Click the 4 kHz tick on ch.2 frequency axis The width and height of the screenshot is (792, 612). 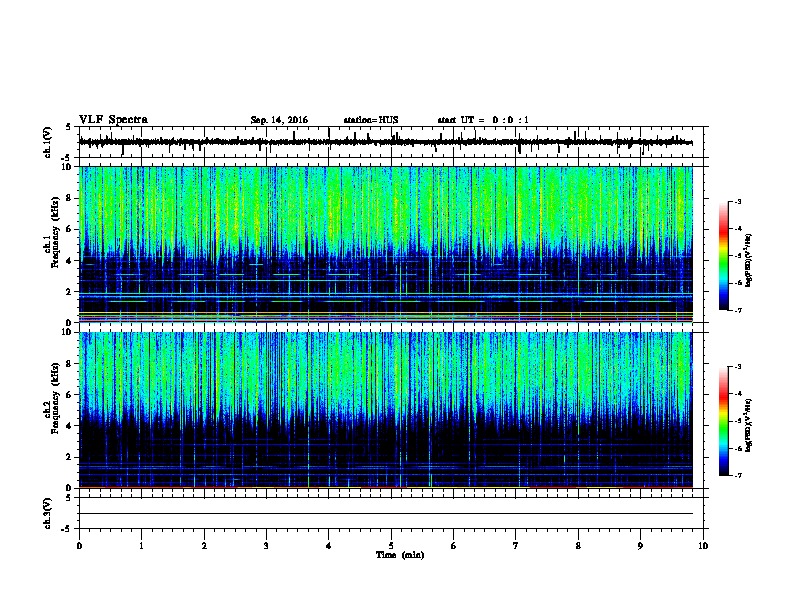(x=69, y=426)
